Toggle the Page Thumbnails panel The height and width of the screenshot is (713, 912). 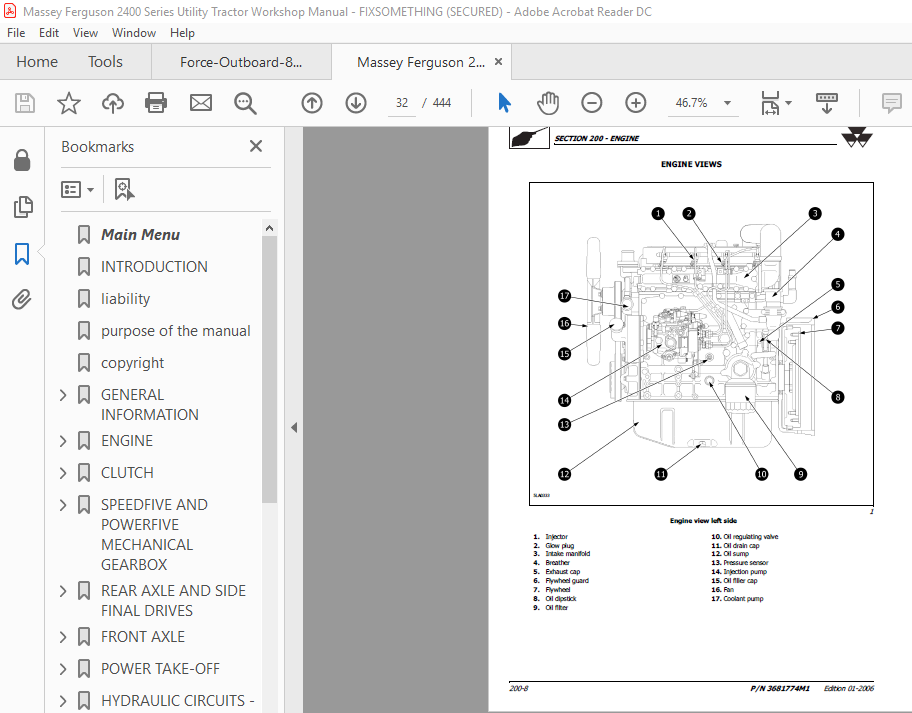[23, 207]
